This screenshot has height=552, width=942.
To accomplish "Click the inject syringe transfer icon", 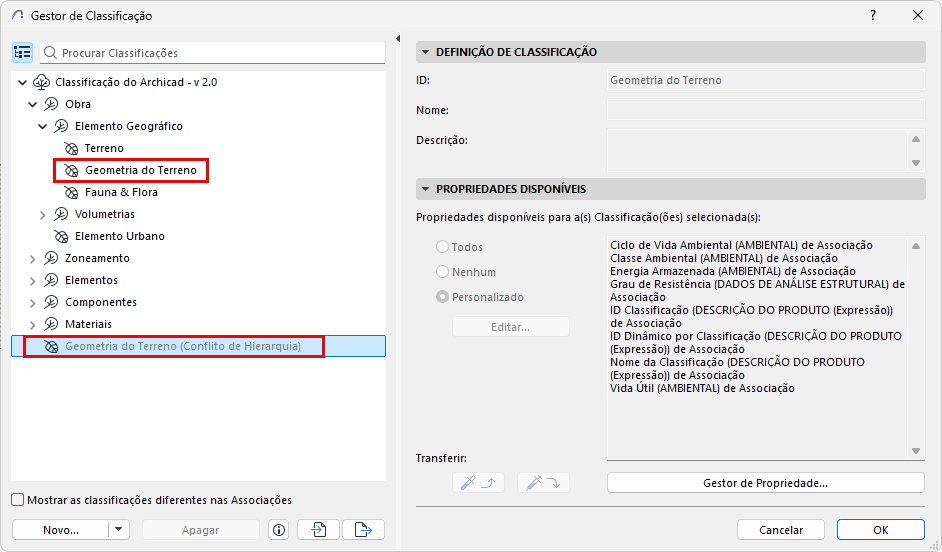I will (543, 482).
